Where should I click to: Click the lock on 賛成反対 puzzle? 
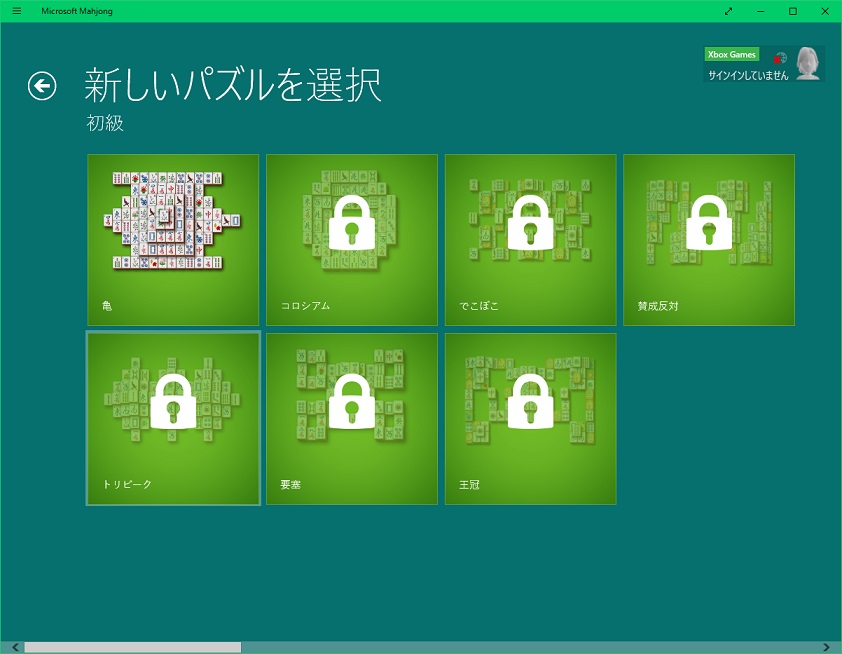click(709, 222)
